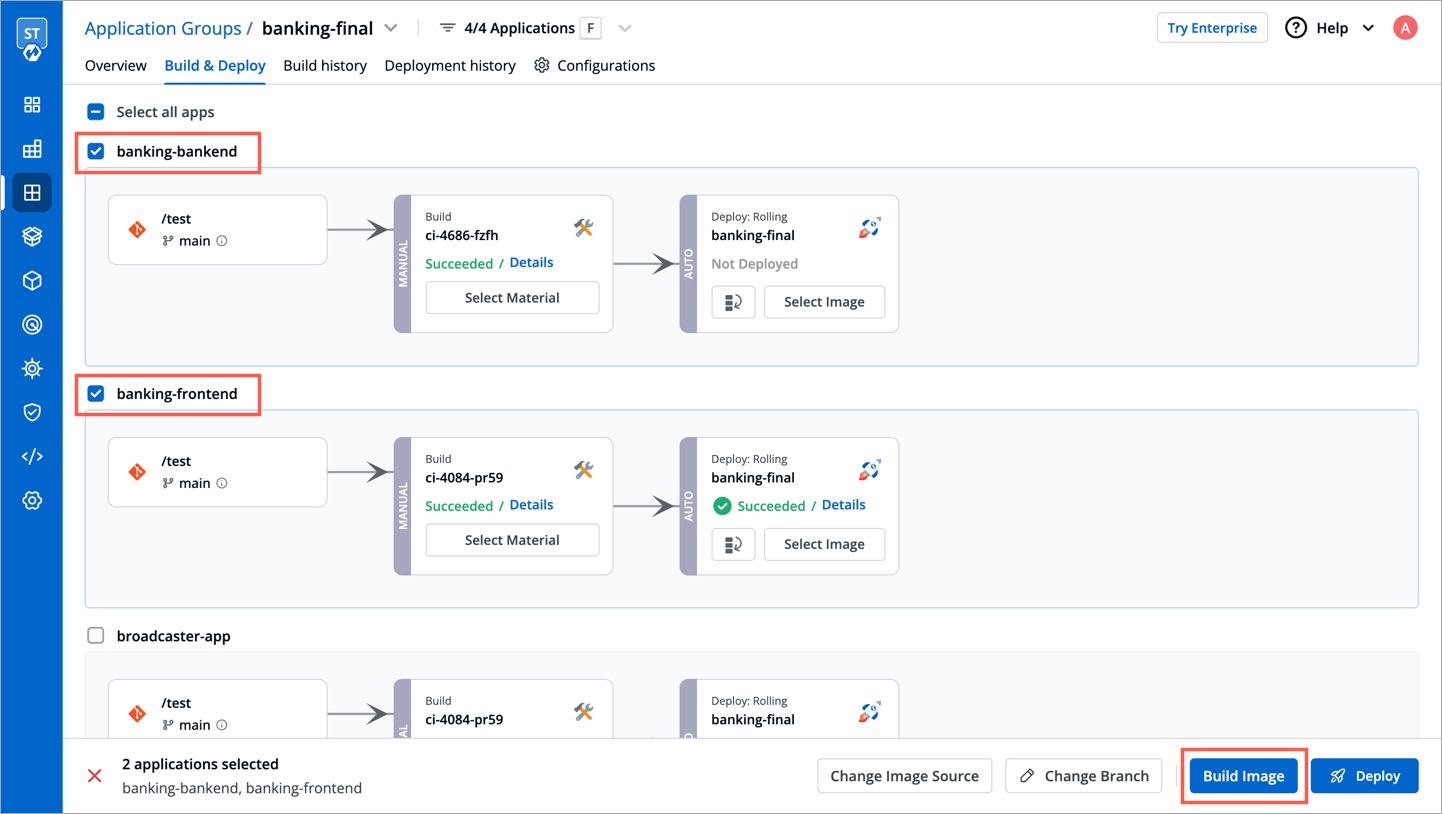Click the rocket icon on banking-frontend's Deploy card

point(868,469)
